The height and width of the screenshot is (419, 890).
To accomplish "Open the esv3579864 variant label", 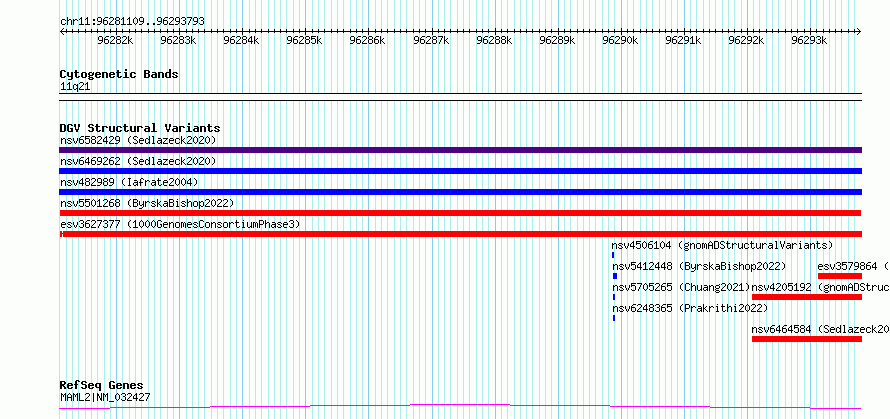I will pos(853,266).
